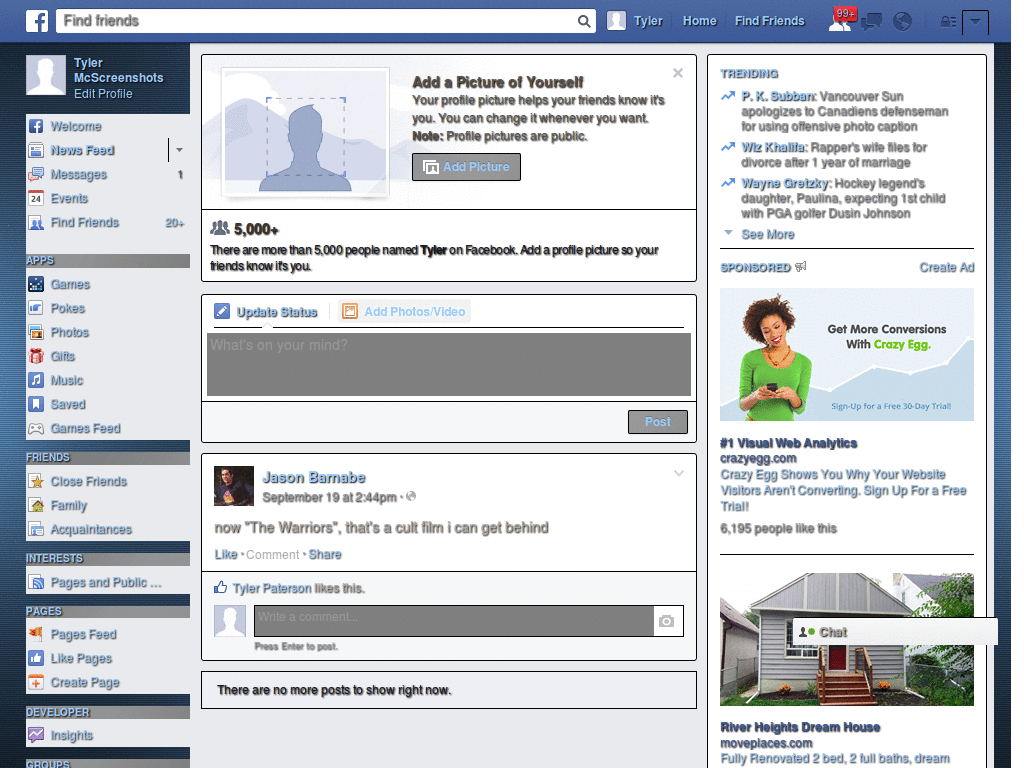1024x768 pixels.
Task: Open Wiz Khalifa trending topic
Action: (773, 147)
